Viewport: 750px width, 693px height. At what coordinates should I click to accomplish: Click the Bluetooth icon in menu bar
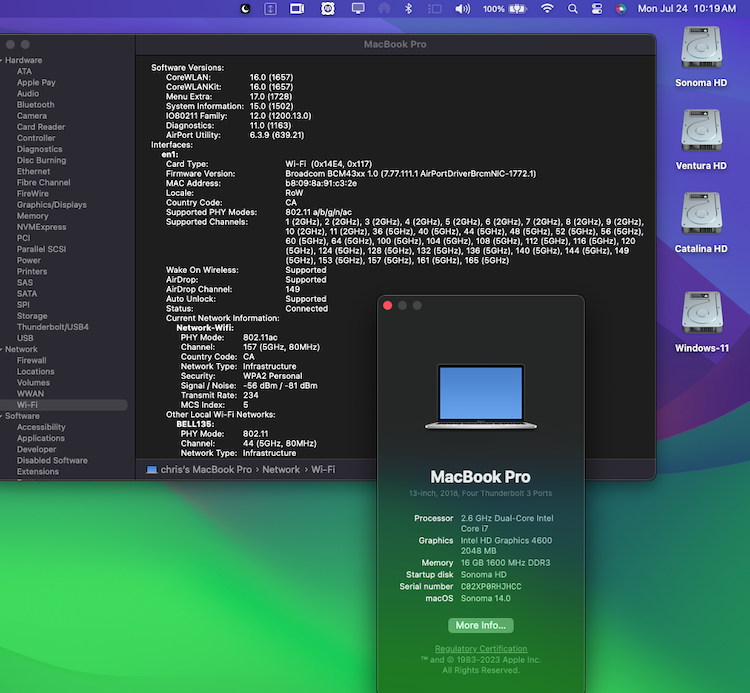(408, 9)
